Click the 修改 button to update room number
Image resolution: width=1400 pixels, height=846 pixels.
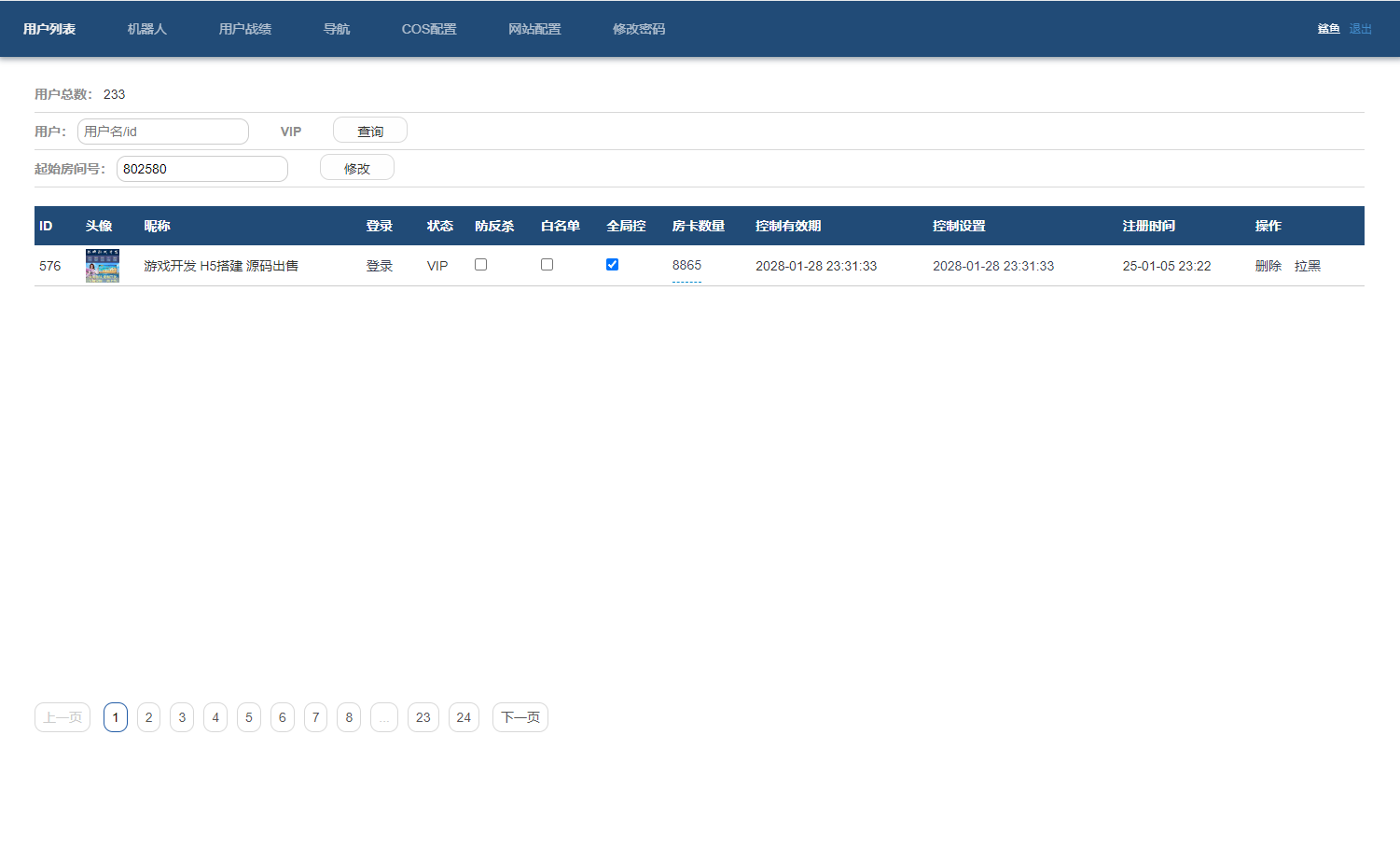click(357, 167)
